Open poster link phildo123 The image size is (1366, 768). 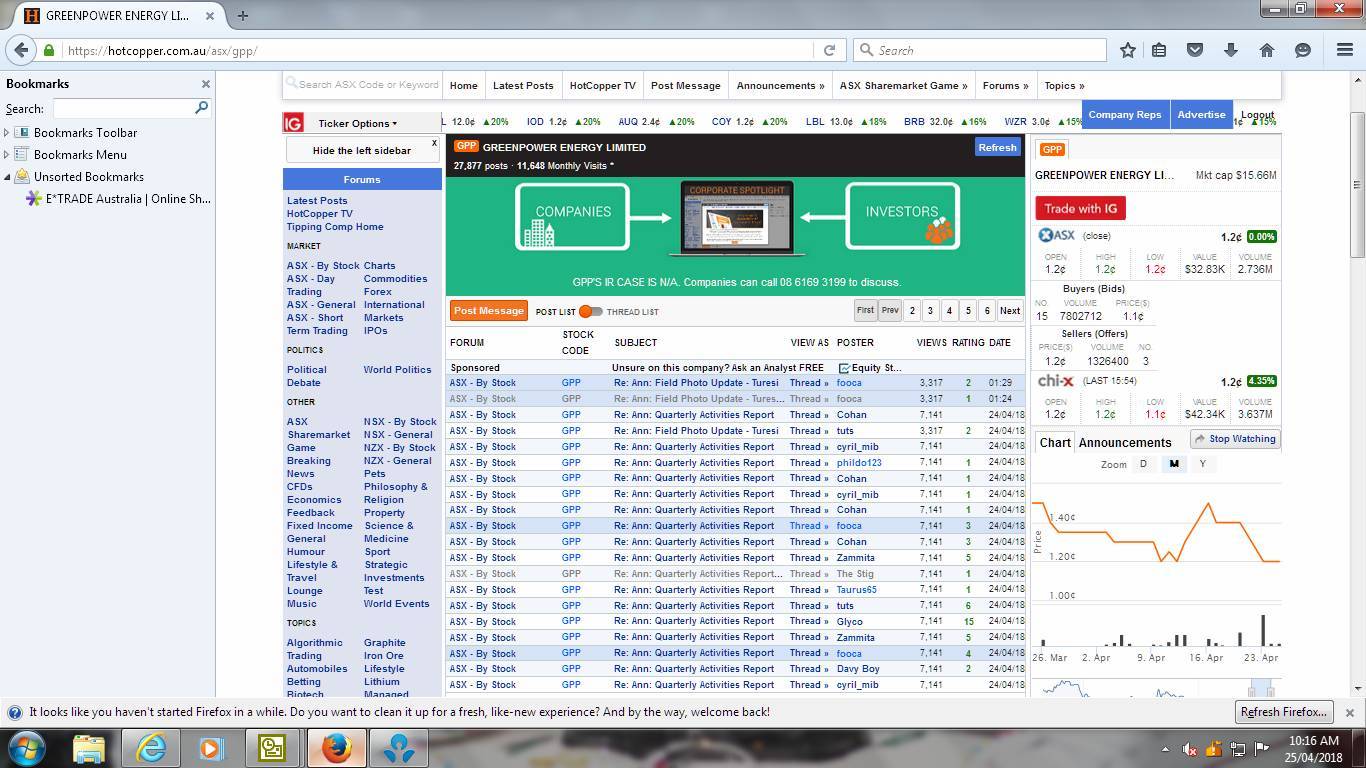click(859, 462)
